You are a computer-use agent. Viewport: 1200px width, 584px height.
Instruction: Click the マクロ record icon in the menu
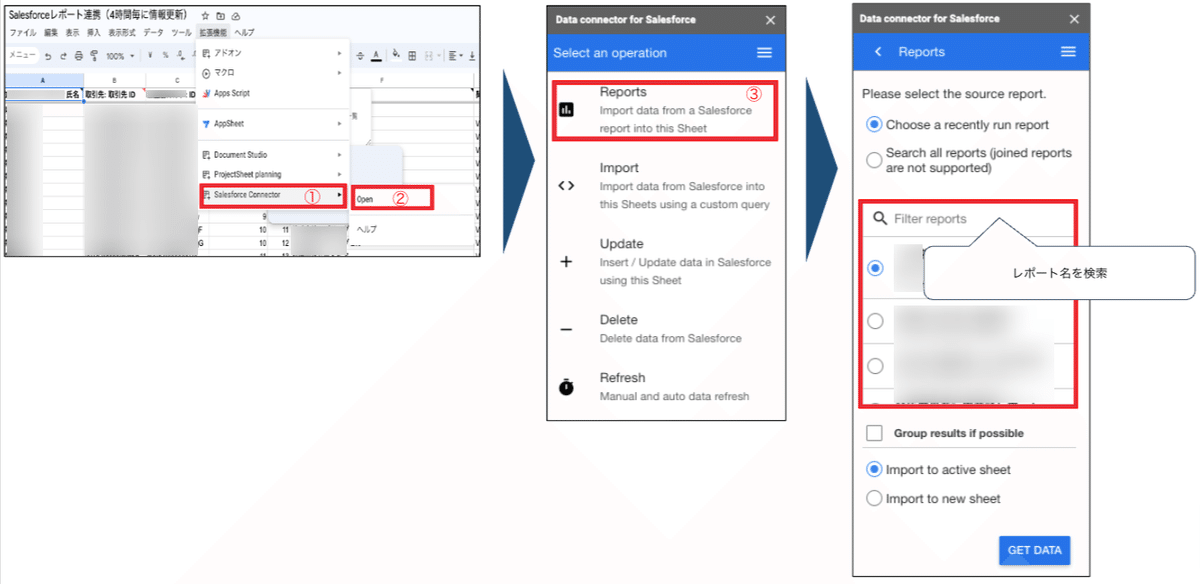[x=206, y=72]
